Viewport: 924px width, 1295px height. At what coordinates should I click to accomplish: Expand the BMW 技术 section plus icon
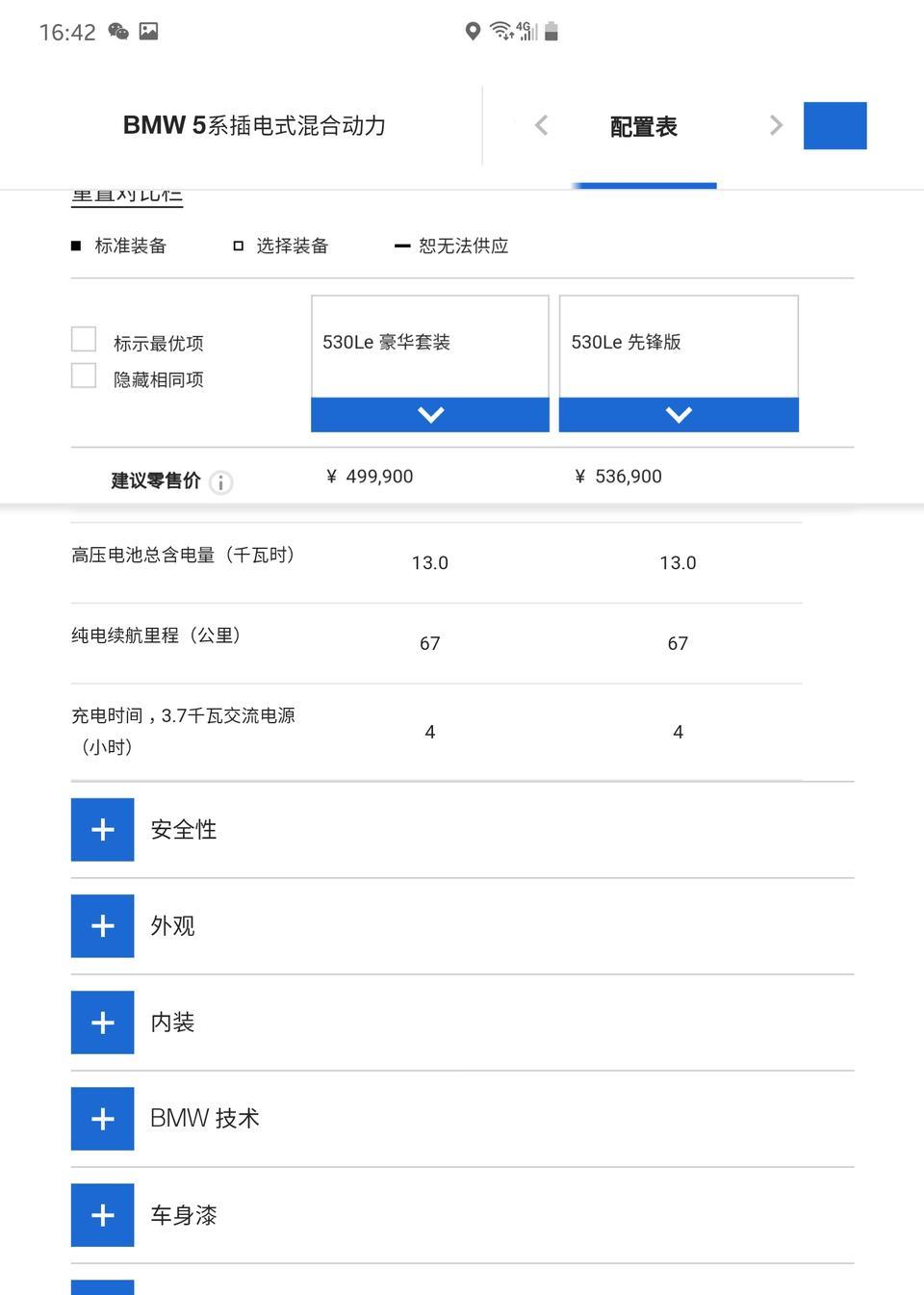tap(102, 1118)
